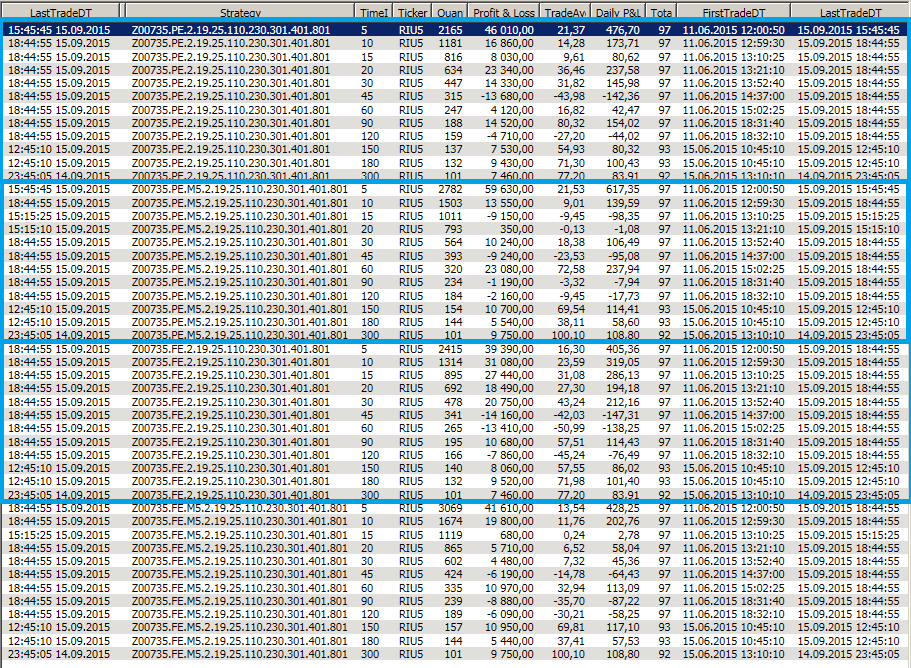Select the loss cell "-14 160,00"
The height and width of the screenshot is (668, 911).
(x=507, y=415)
